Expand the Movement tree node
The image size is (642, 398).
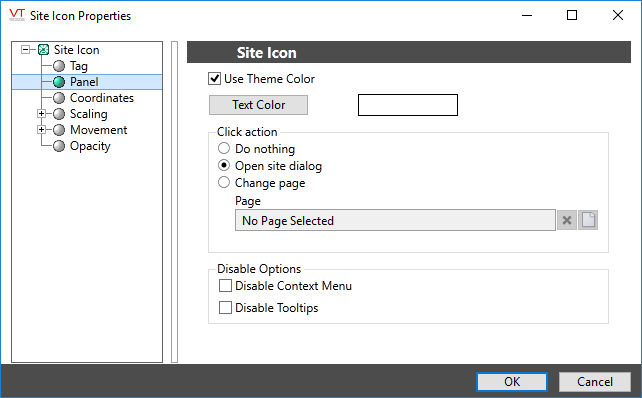pyautogui.click(x=41, y=130)
